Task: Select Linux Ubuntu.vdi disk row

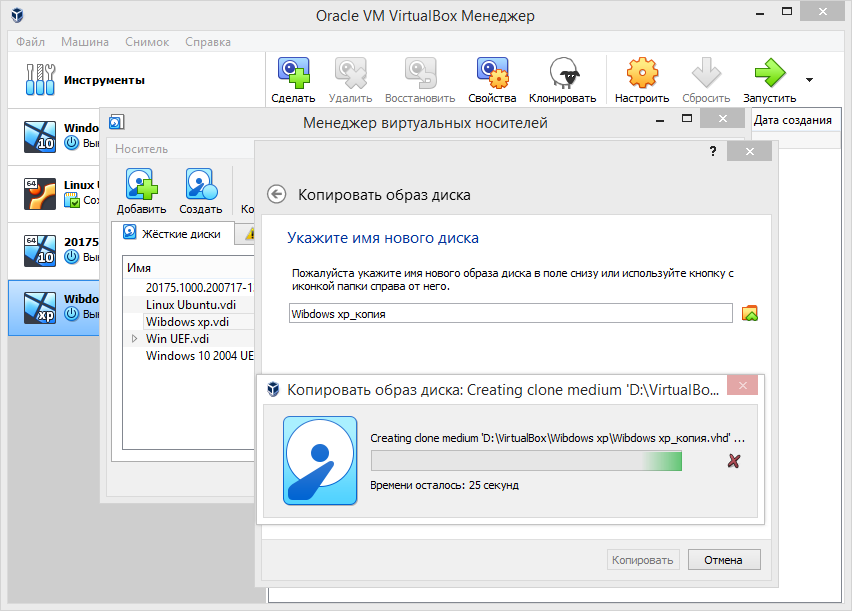Action: point(189,304)
